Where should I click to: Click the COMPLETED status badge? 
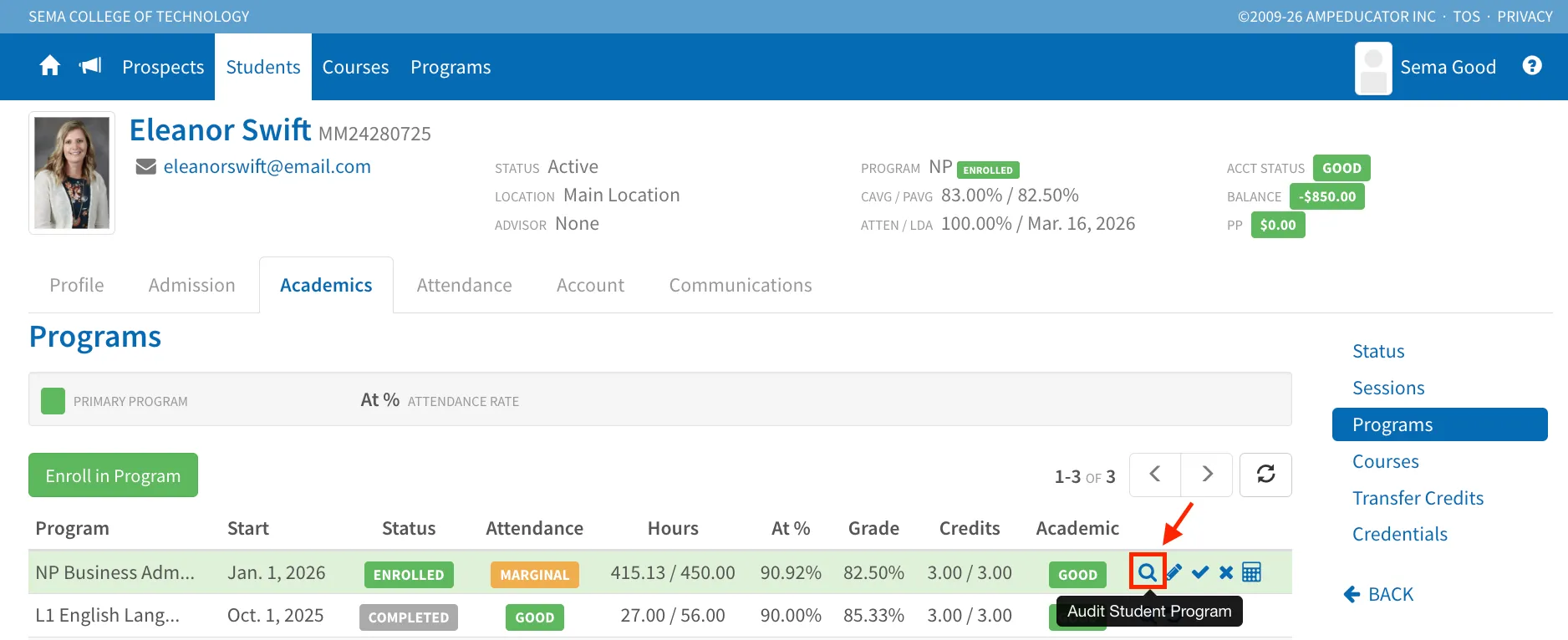point(409,617)
